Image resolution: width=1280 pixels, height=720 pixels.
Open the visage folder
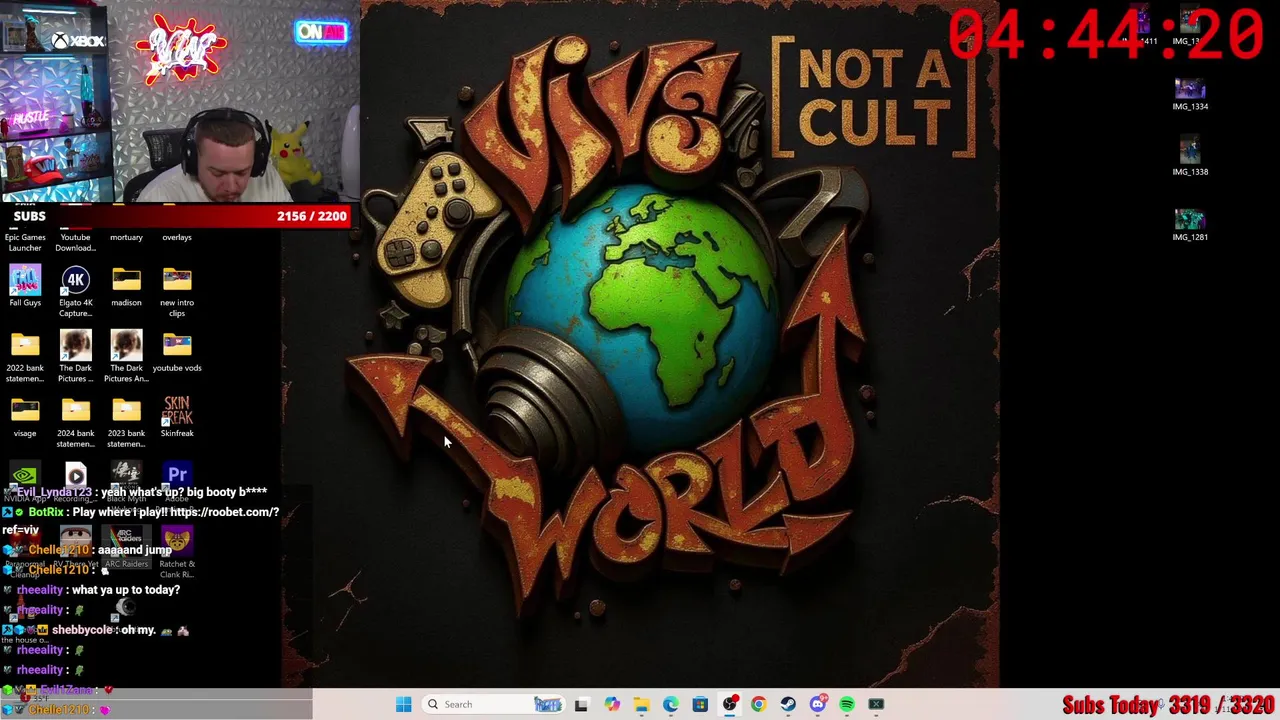pyautogui.click(x=25, y=418)
